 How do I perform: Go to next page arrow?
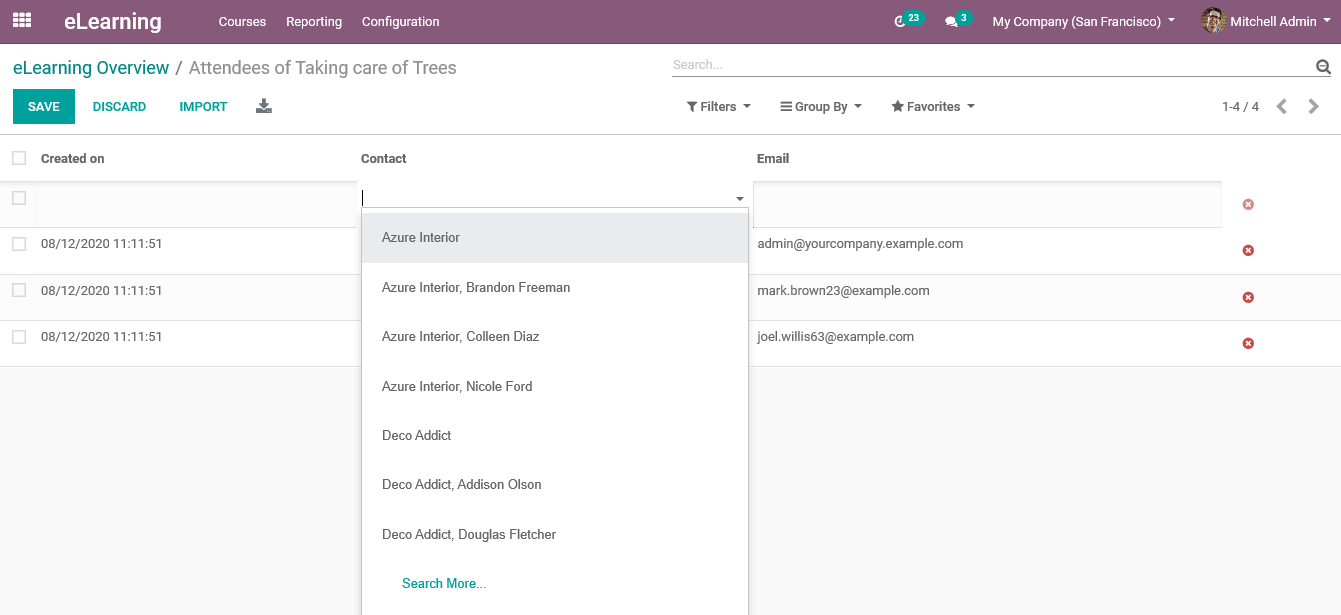[x=1314, y=106]
